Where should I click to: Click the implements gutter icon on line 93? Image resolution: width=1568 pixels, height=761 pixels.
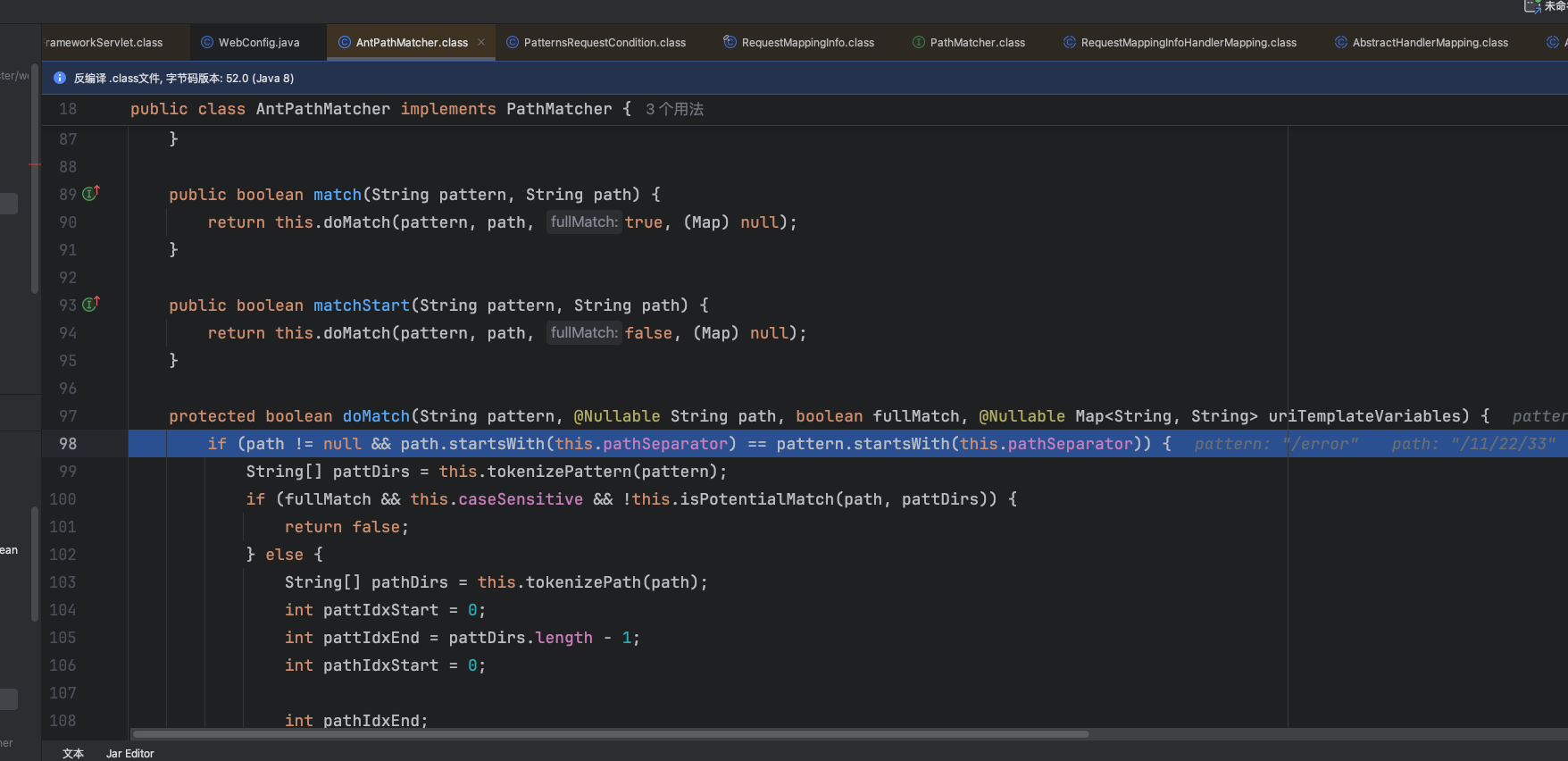[91, 304]
